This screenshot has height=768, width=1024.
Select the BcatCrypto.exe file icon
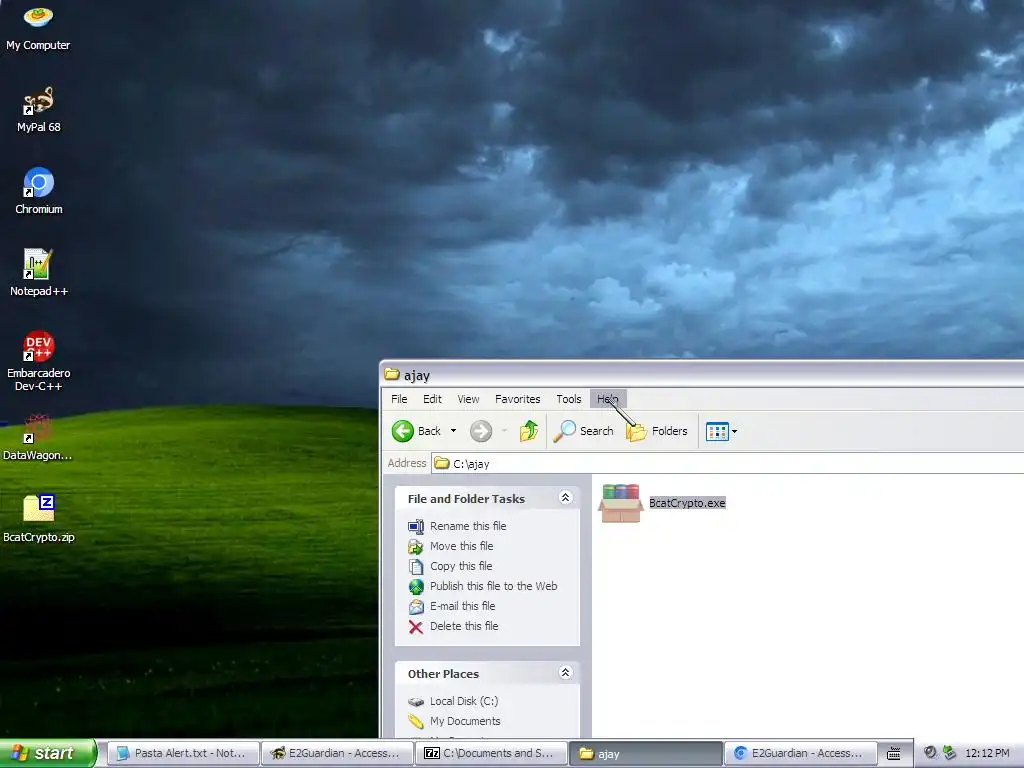tap(621, 503)
